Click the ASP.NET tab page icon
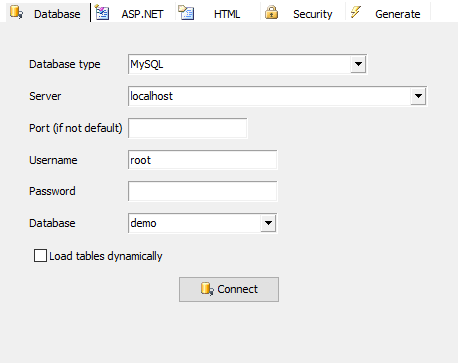 pos(102,12)
